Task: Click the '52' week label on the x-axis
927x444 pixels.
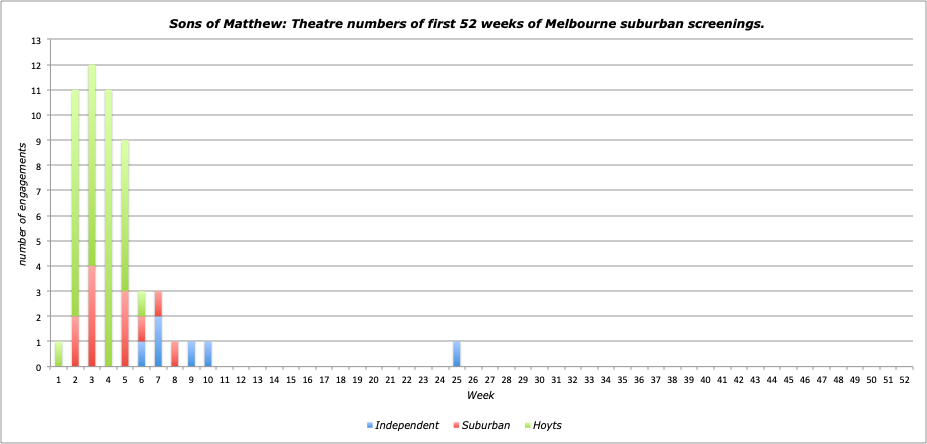Action: pos(904,381)
